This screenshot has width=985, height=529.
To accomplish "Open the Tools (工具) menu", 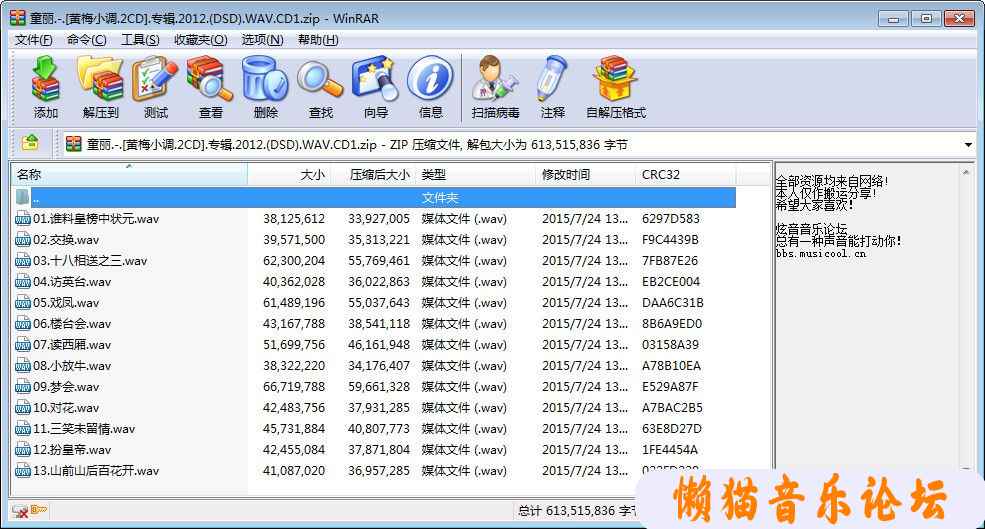I will pyautogui.click(x=140, y=40).
